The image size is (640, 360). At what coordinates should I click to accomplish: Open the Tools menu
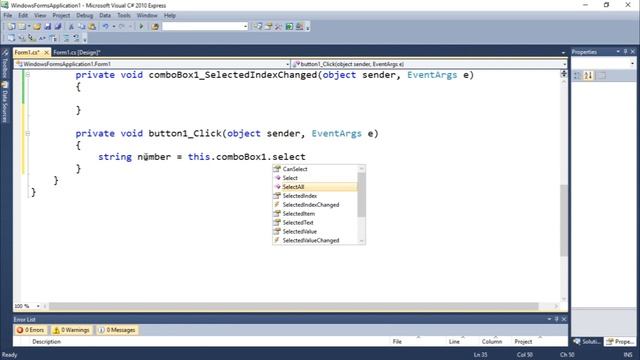pos(124,16)
